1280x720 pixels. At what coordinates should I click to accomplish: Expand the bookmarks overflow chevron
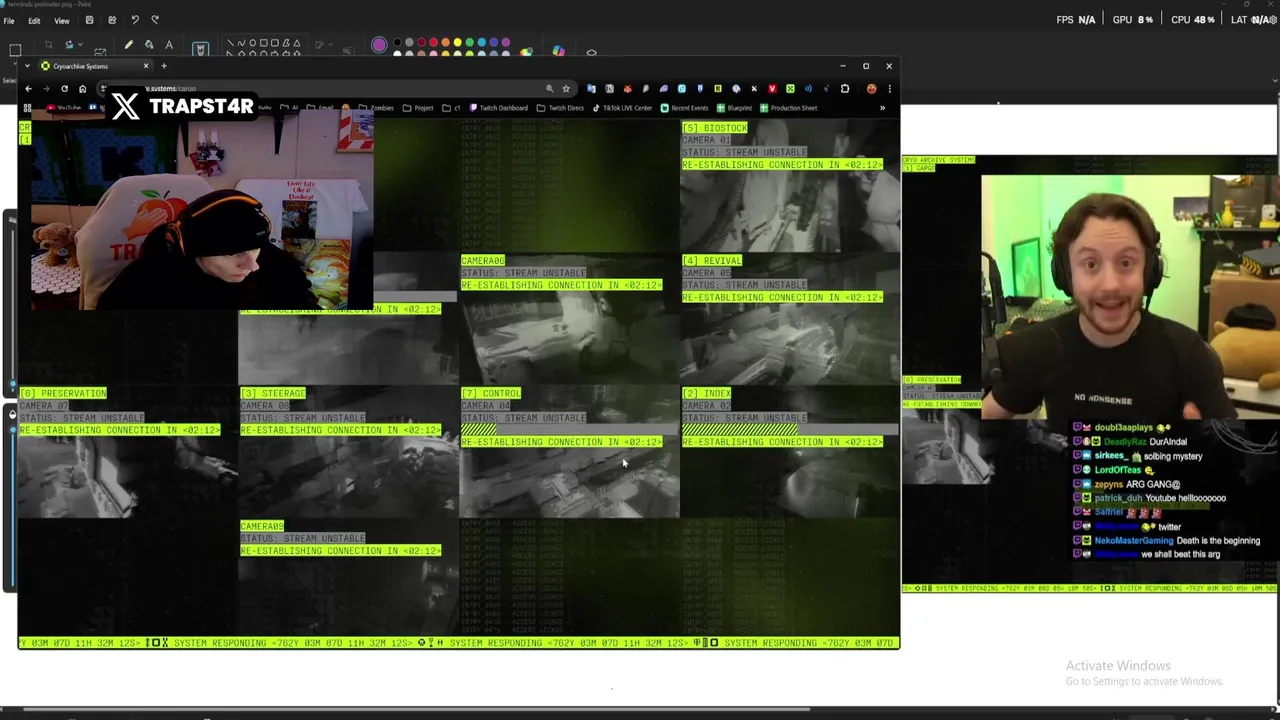click(882, 108)
